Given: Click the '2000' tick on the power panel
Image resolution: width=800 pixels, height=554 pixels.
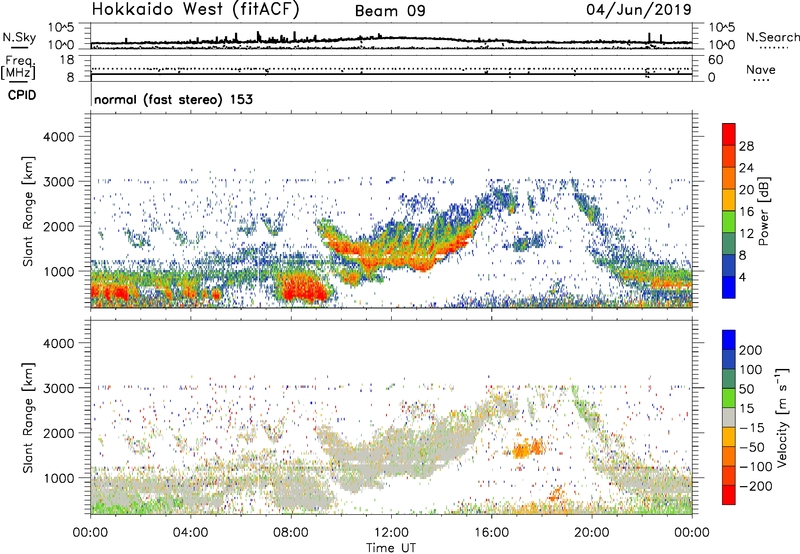Looking at the screenshot, I should [59, 226].
